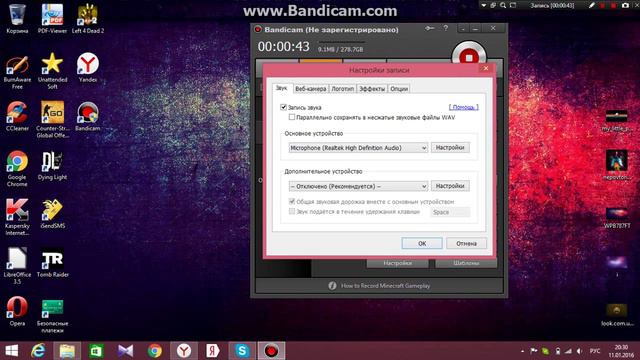Click the Bandicam taskbar icon
640x360 pixels.
(271, 351)
